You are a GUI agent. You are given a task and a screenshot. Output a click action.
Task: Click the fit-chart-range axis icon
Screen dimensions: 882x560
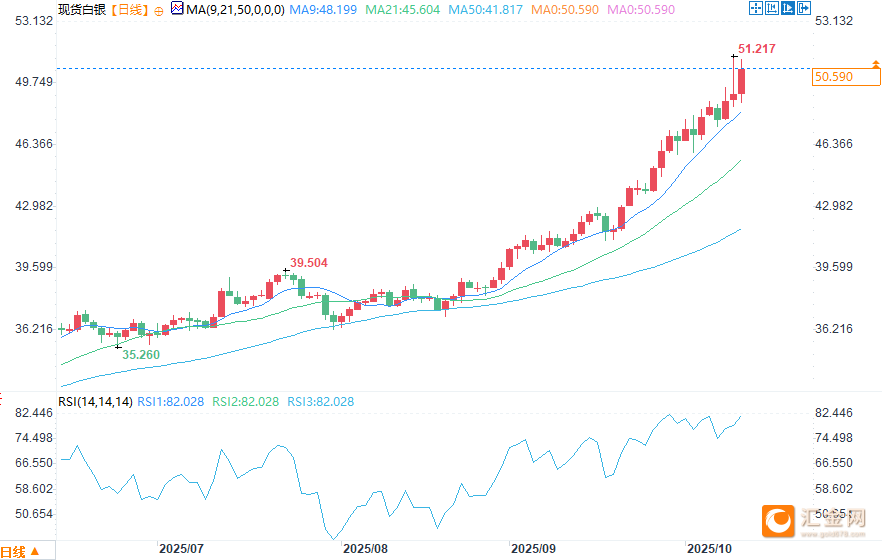coord(772,9)
